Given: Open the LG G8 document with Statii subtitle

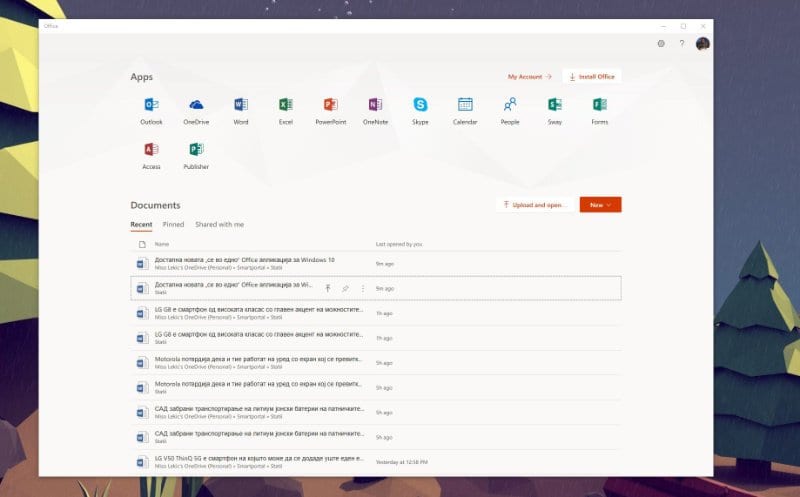Looking at the screenshot, I should tap(376, 338).
